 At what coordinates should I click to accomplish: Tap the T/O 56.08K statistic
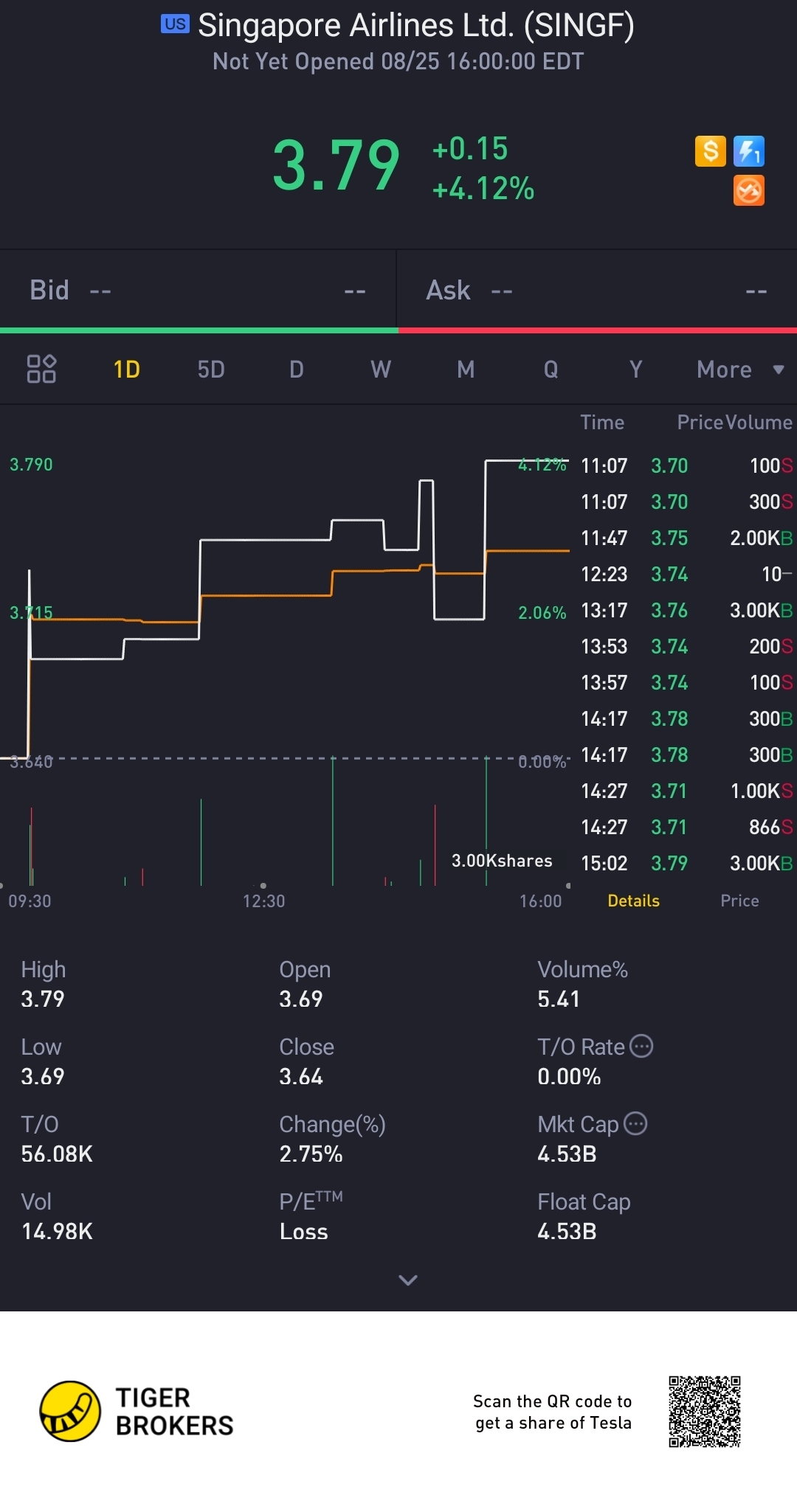(x=57, y=1139)
